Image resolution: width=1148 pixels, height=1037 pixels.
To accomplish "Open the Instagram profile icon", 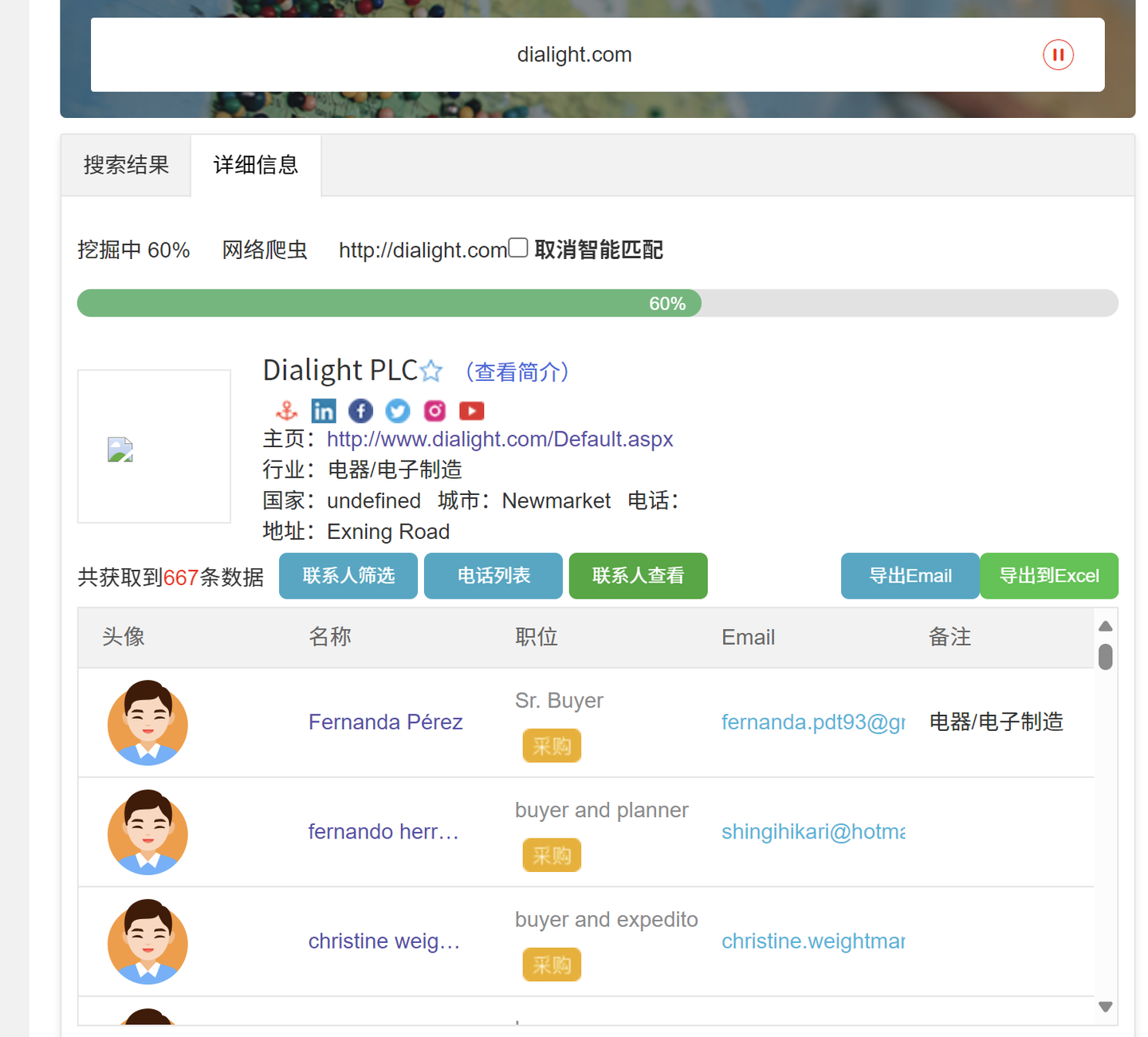I will pyautogui.click(x=434, y=411).
